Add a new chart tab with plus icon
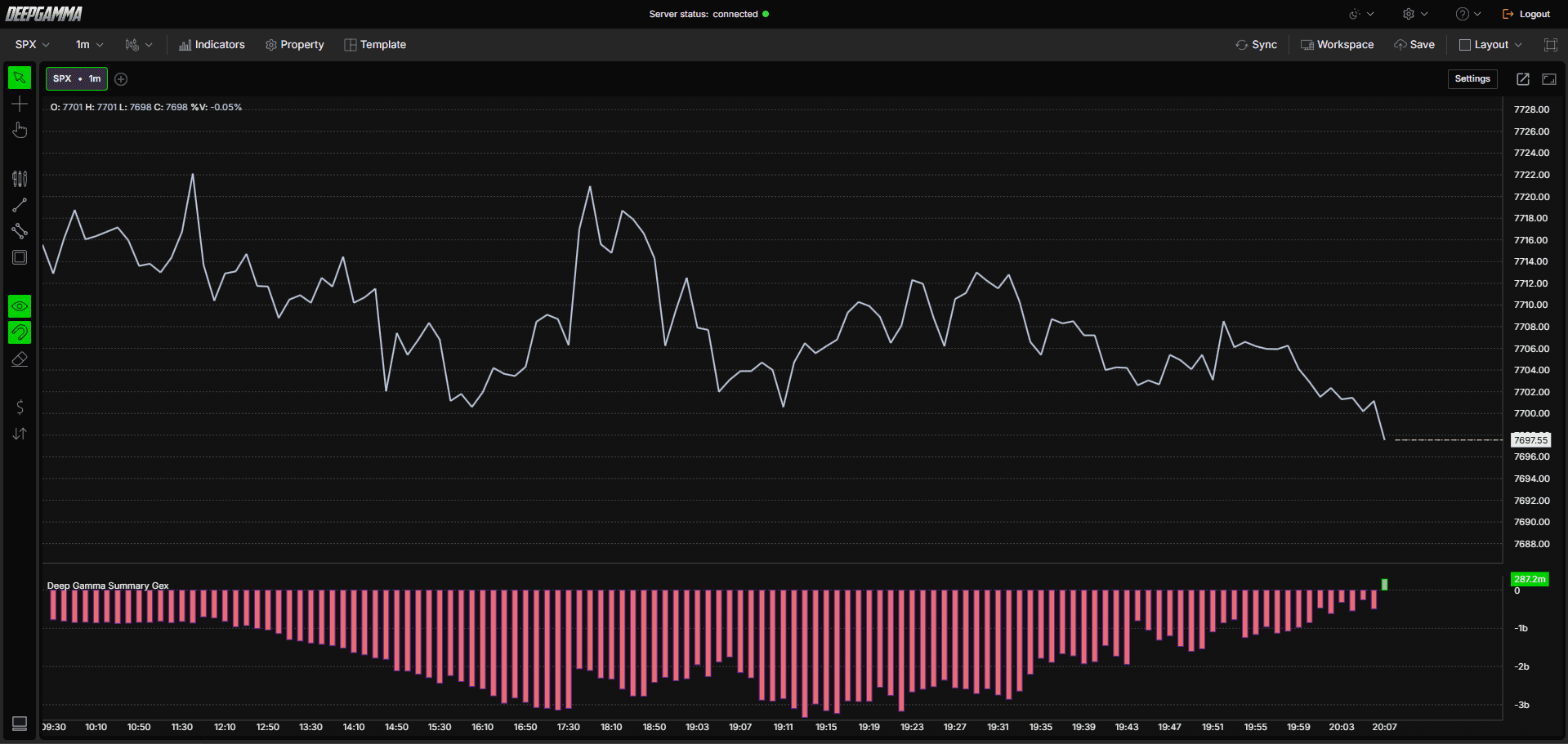The width and height of the screenshot is (1568, 744). [121, 79]
